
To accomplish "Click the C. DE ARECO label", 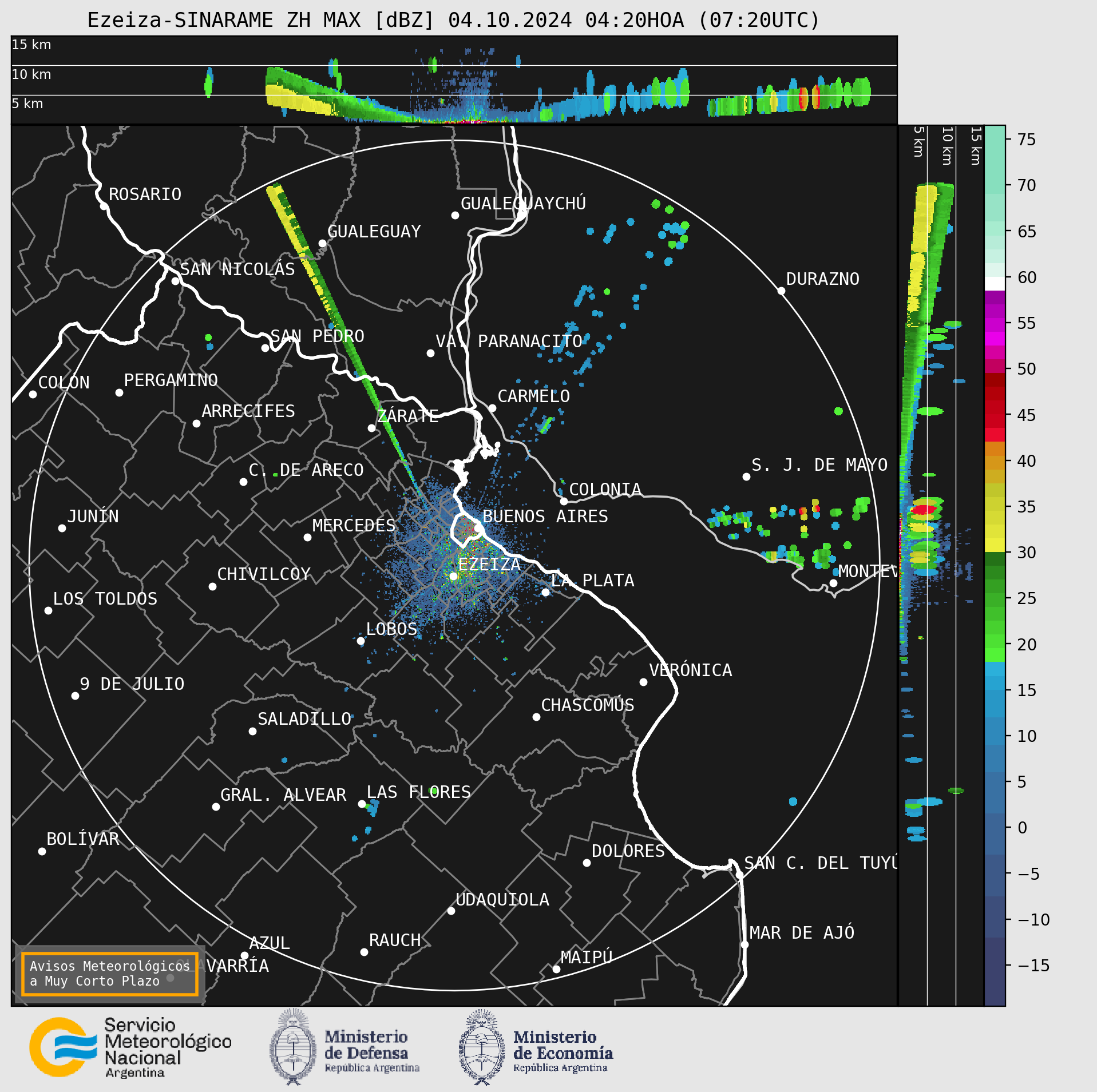I will click(306, 470).
